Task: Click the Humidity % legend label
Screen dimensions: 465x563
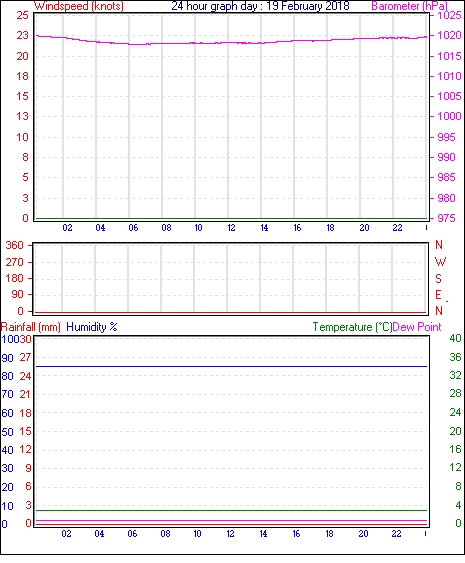Action: [x=92, y=327]
